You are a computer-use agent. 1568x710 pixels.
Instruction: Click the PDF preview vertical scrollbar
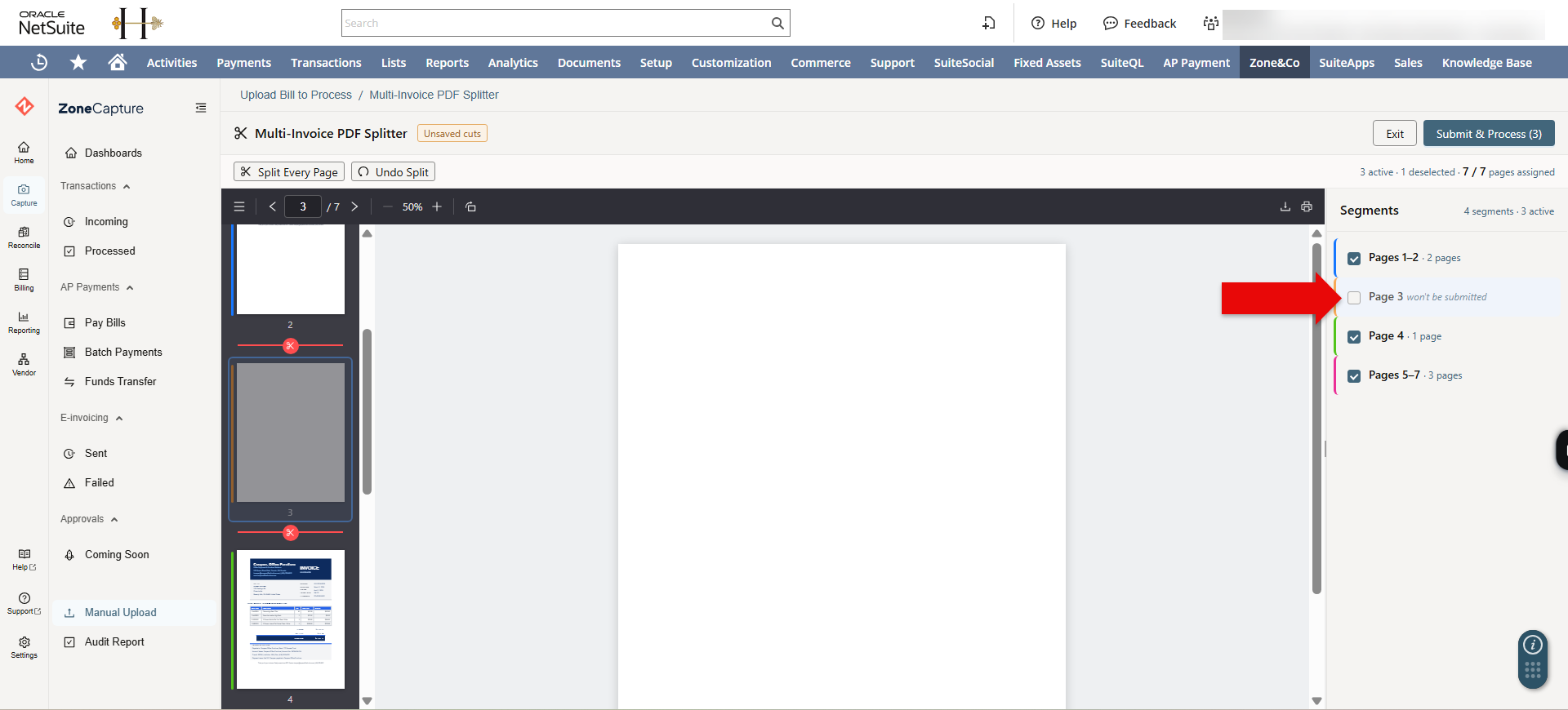(1316, 418)
